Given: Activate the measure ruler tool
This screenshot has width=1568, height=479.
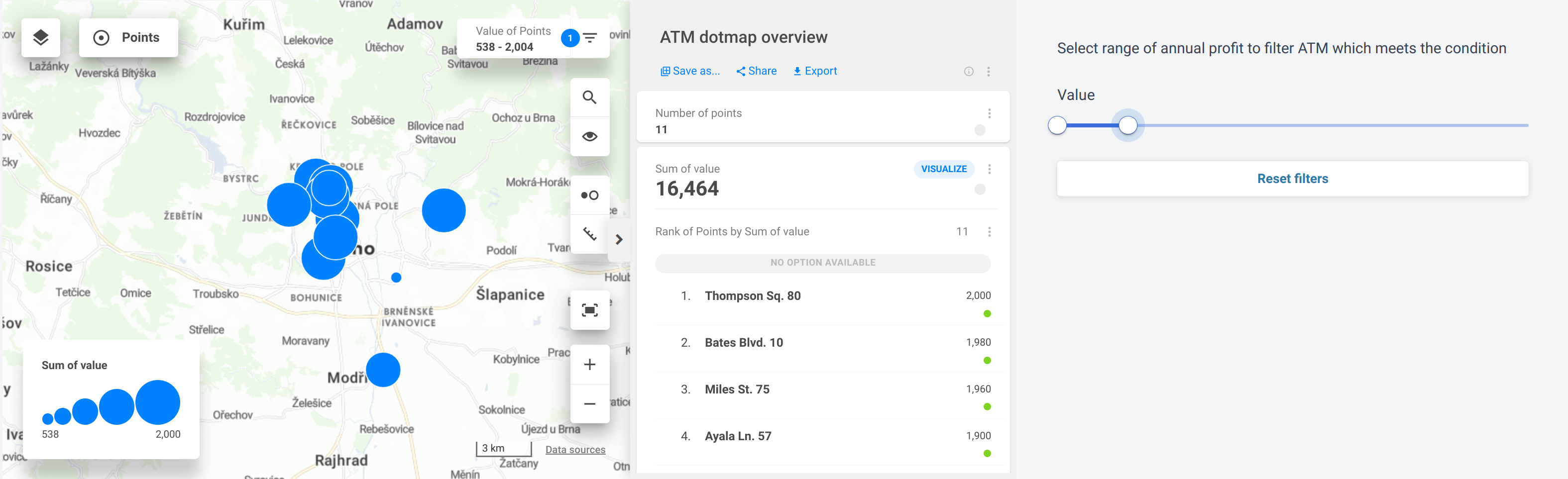Looking at the screenshot, I should click(x=589, y=234).
